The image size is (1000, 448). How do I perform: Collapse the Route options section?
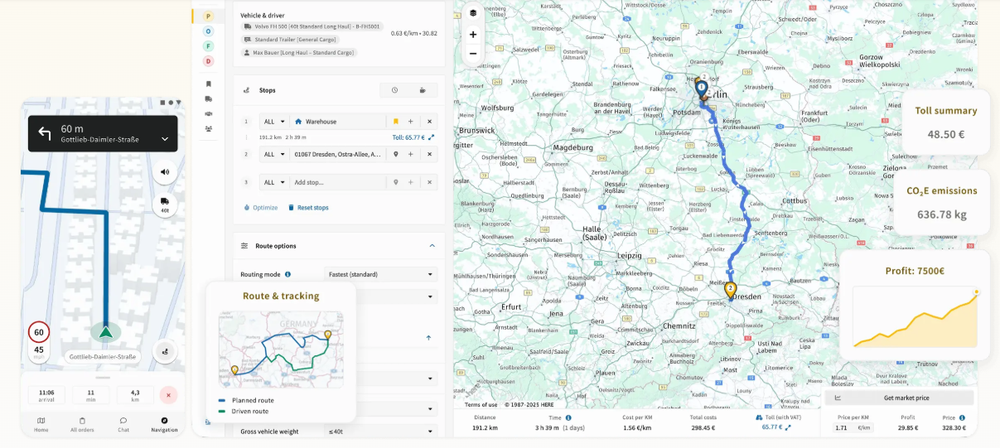[x=432, y=246]
